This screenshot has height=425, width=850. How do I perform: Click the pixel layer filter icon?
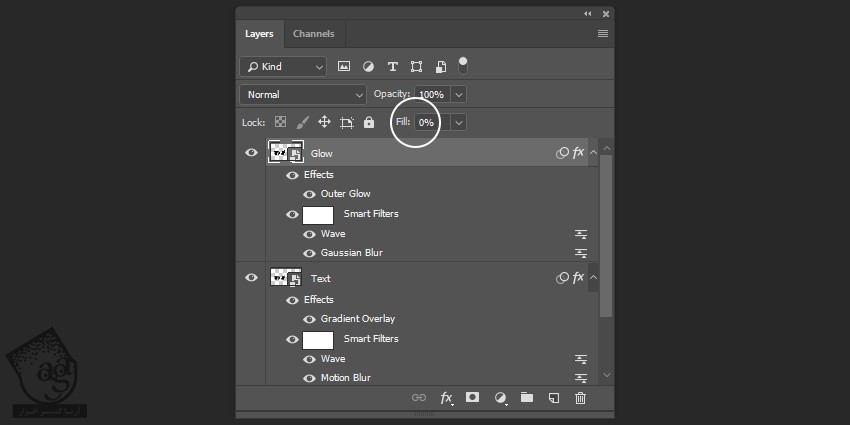point(344,67)
